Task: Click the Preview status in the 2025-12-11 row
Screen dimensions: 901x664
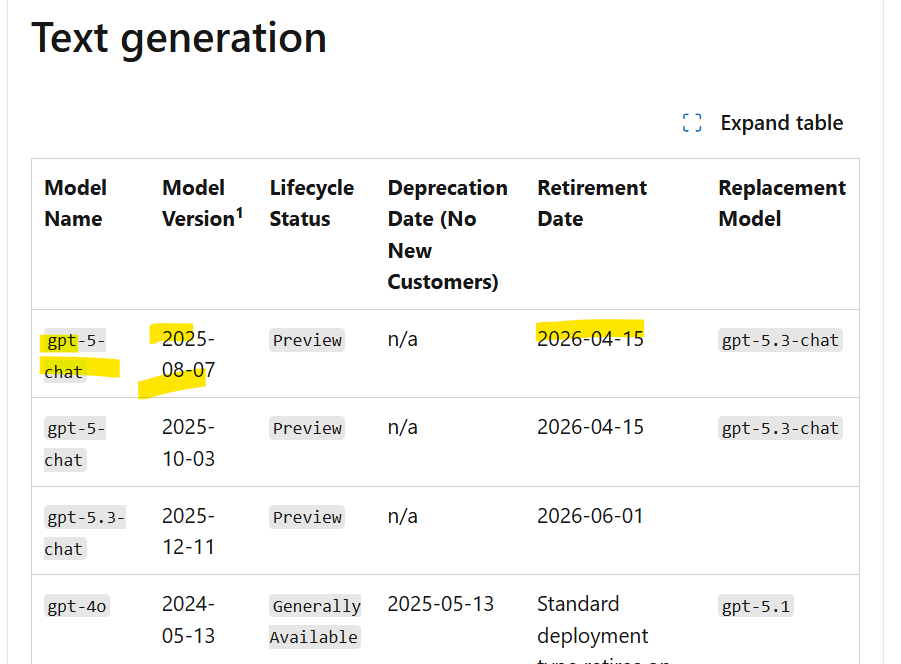Action: pos(307,517)
